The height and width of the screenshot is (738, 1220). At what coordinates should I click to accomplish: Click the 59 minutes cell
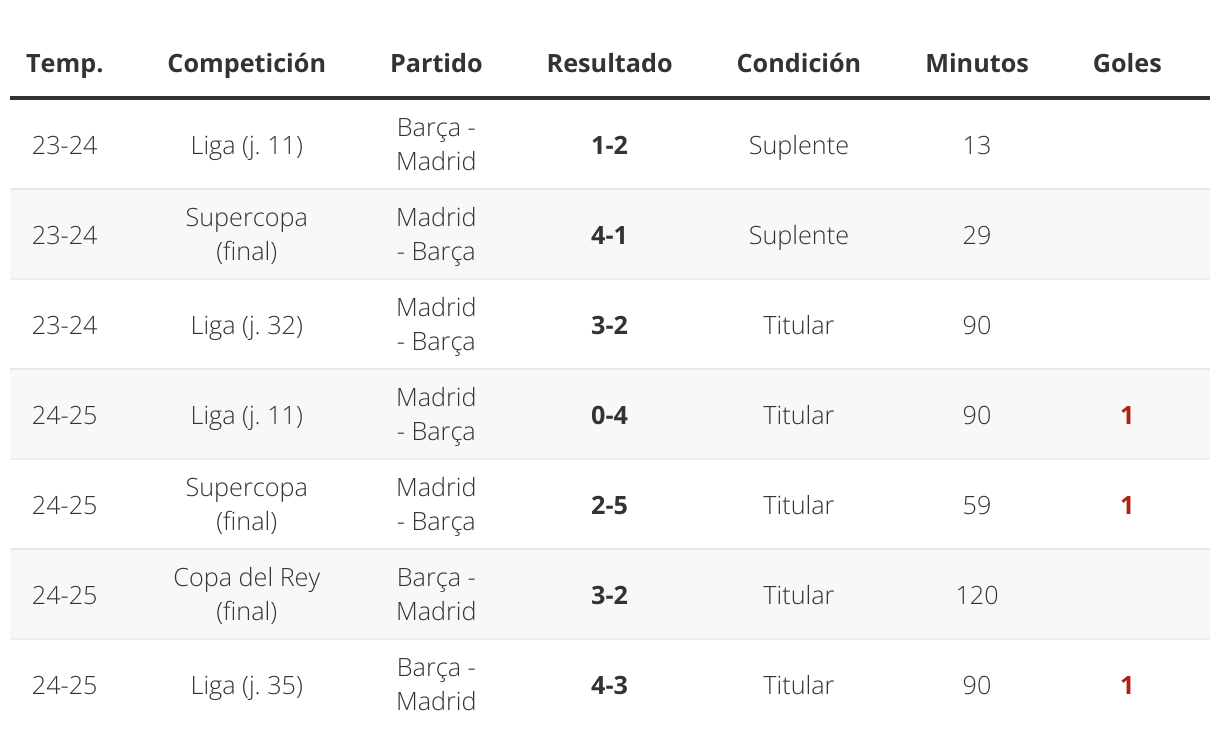click(977, 505)
